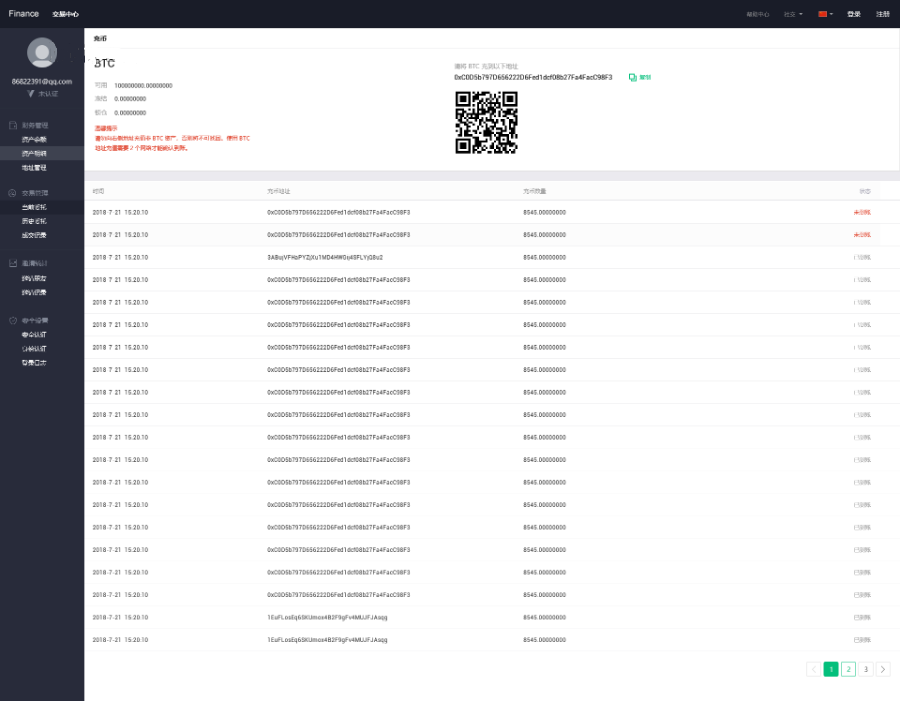Expand the 社交 dropdown in top bar
Screen dimensions: 900x701
(x=793, y=14)
